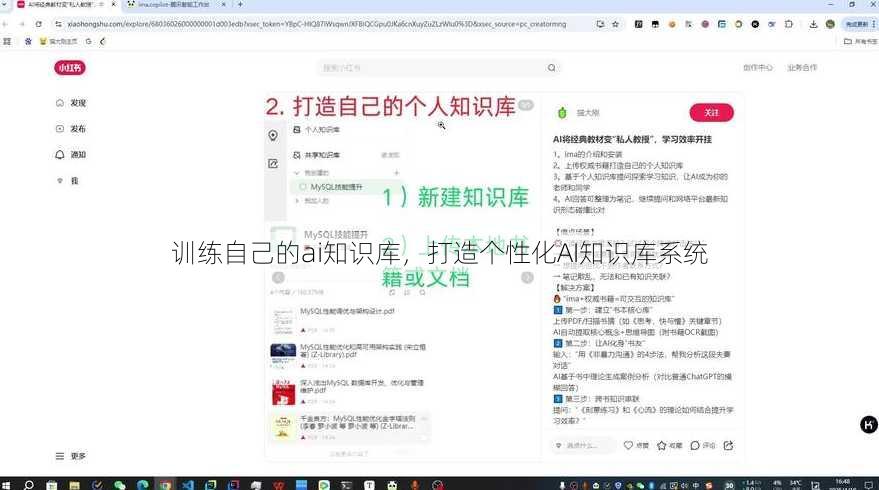Viewport: 879px width, 490px height.
Task: Click the star 收藏 favorite icon
Action: click(661, 445)
